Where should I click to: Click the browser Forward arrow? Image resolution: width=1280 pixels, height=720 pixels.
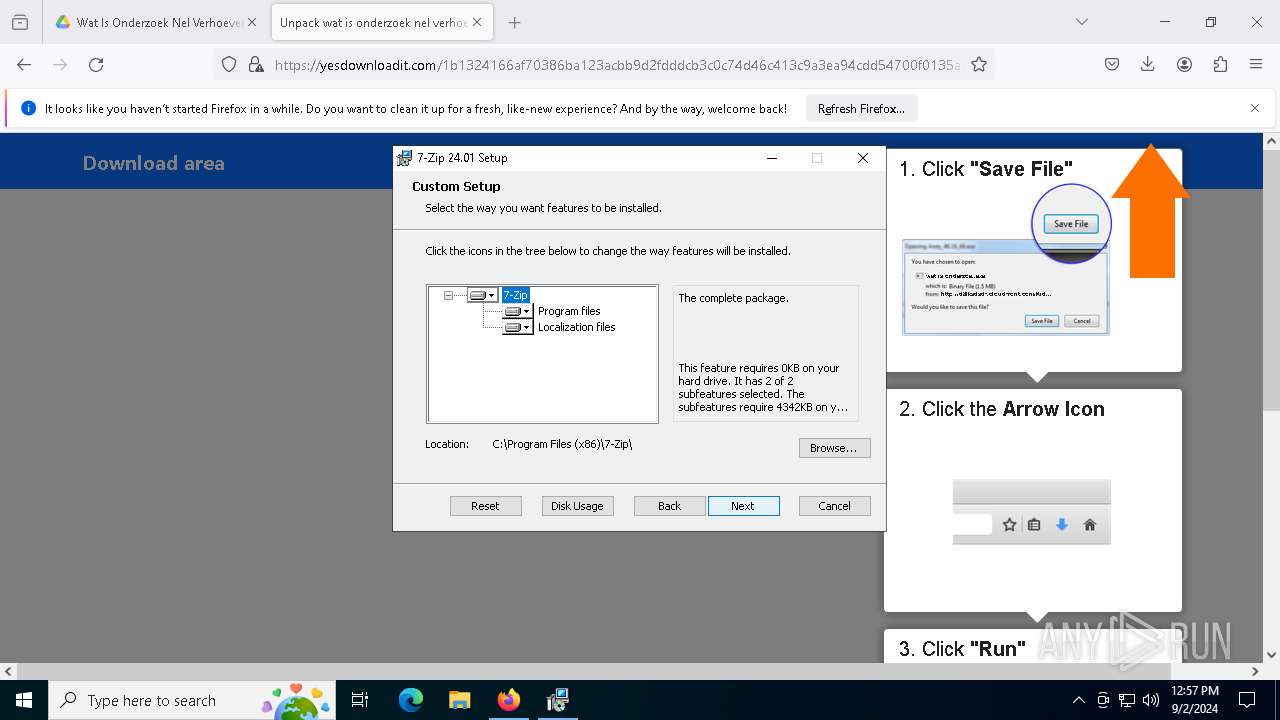(x=60, y=64)
